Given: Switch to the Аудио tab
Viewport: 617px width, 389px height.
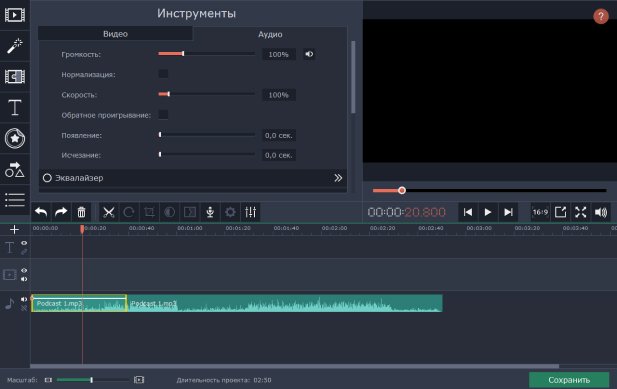Looking at the screenshot, I should pos(270,34).
